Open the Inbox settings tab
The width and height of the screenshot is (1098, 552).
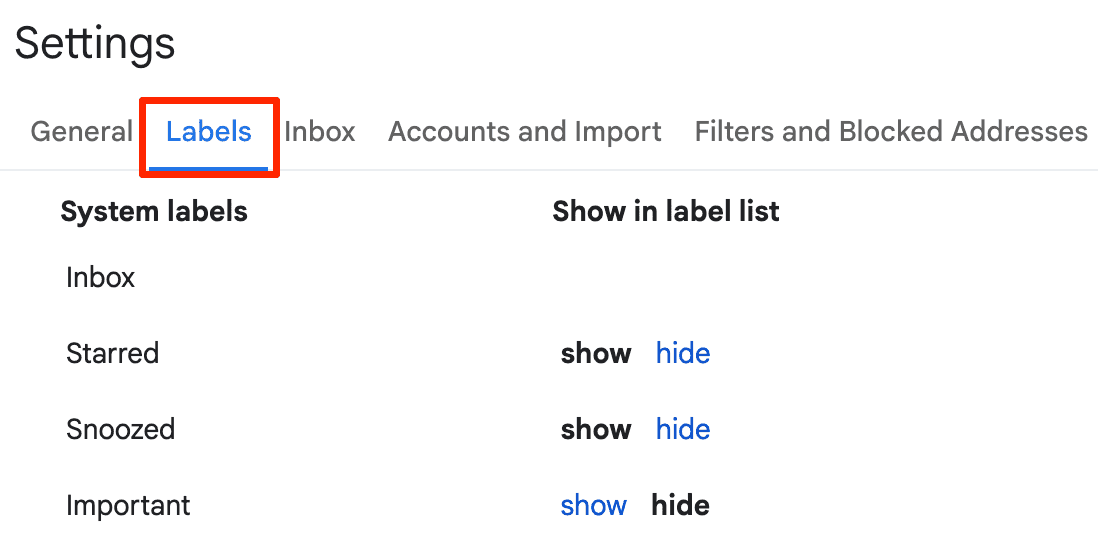pos(320,132)
